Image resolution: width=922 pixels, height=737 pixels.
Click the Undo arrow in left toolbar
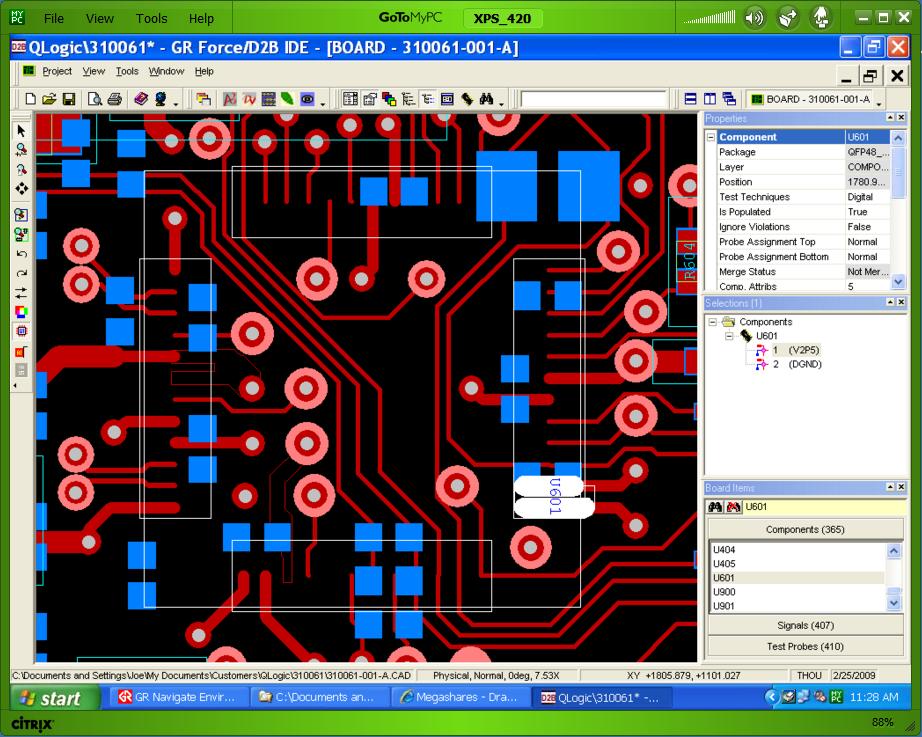(21, 254)
